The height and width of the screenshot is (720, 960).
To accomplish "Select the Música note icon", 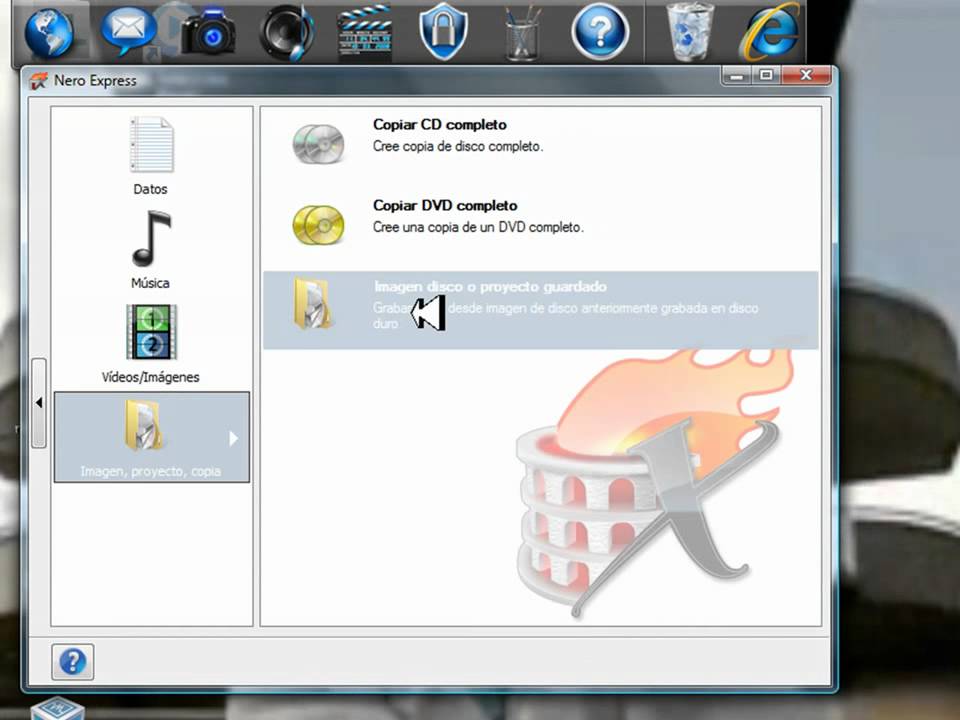I will point(151,239).
